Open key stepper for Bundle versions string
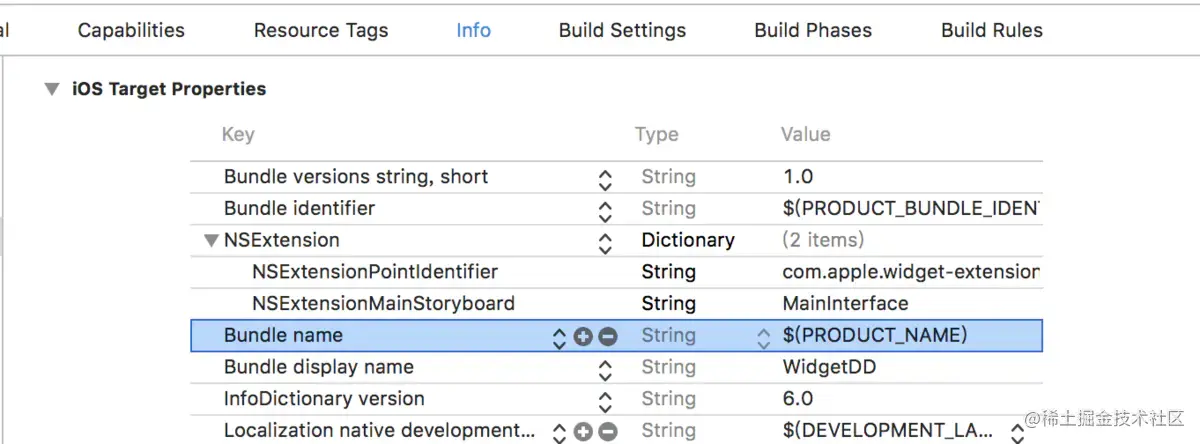Screen dimensions: 1200x444 point(605,179)
